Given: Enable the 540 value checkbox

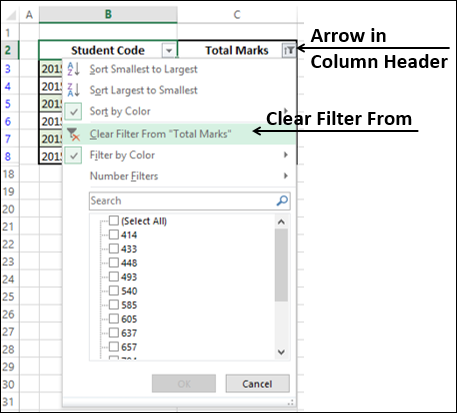Looking at the screenshot, I should coord(114,290).
